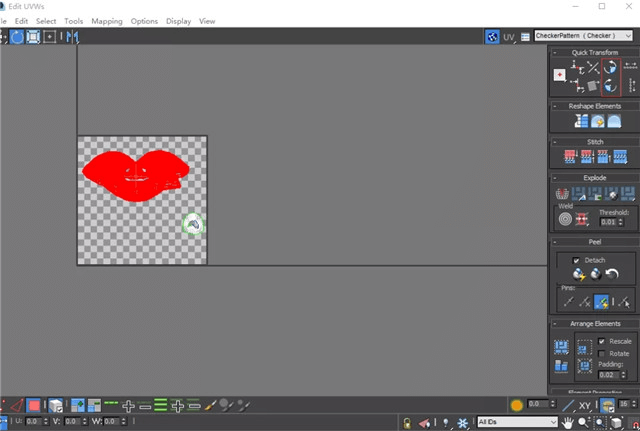Click Flatten by Smoothing Group icon
This screenshot has height=431, width=640.
(595, 193)
